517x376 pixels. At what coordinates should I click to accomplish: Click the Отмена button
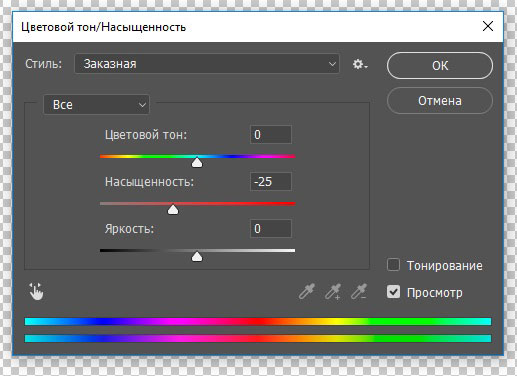[440, 101]
